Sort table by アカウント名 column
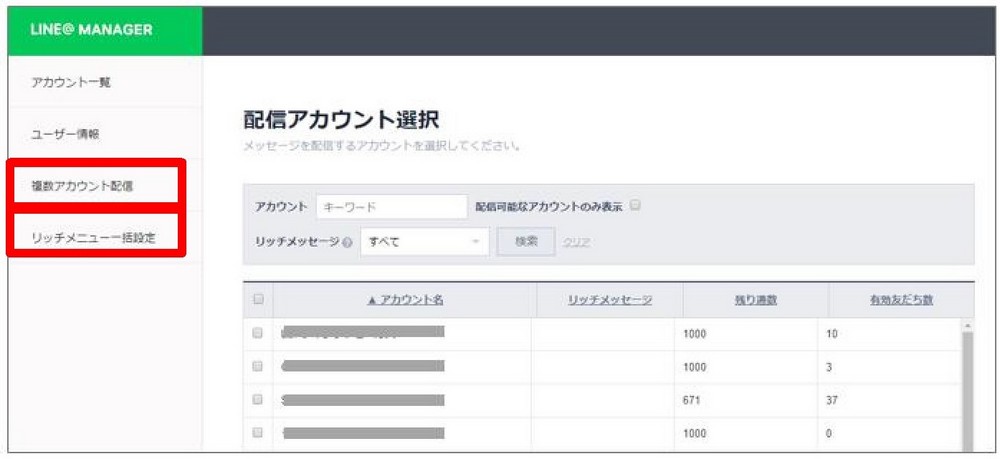Image resolution: width=1000 pixels, height=459 pixels. [405, 300]
